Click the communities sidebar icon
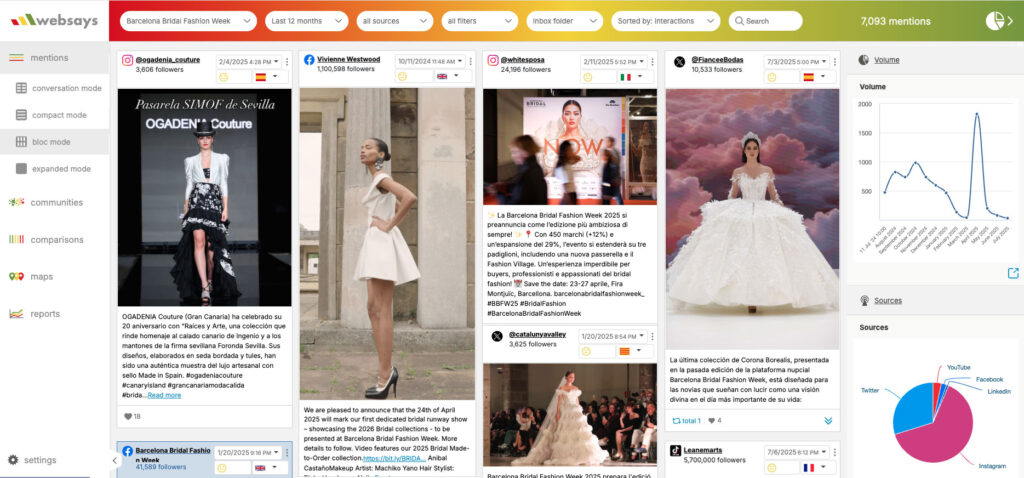Viewport: 1024px width, 478px height. (16, 202)
